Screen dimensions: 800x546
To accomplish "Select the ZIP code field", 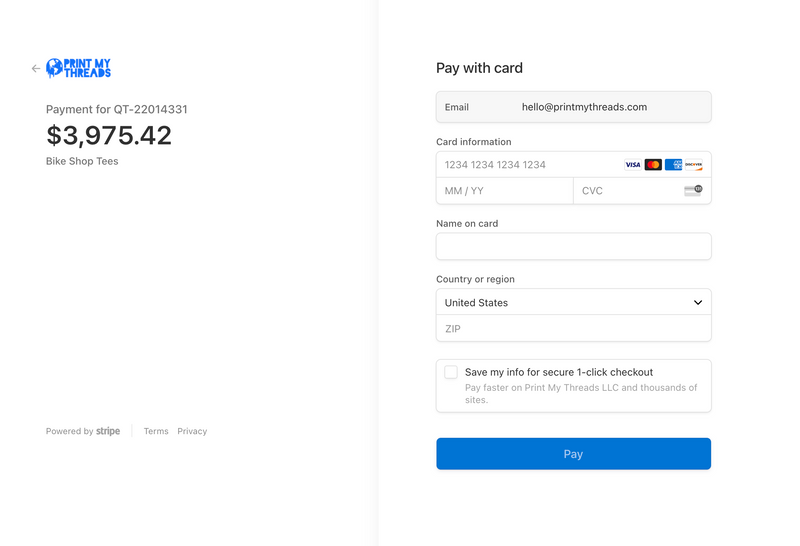I will point(573,328).
